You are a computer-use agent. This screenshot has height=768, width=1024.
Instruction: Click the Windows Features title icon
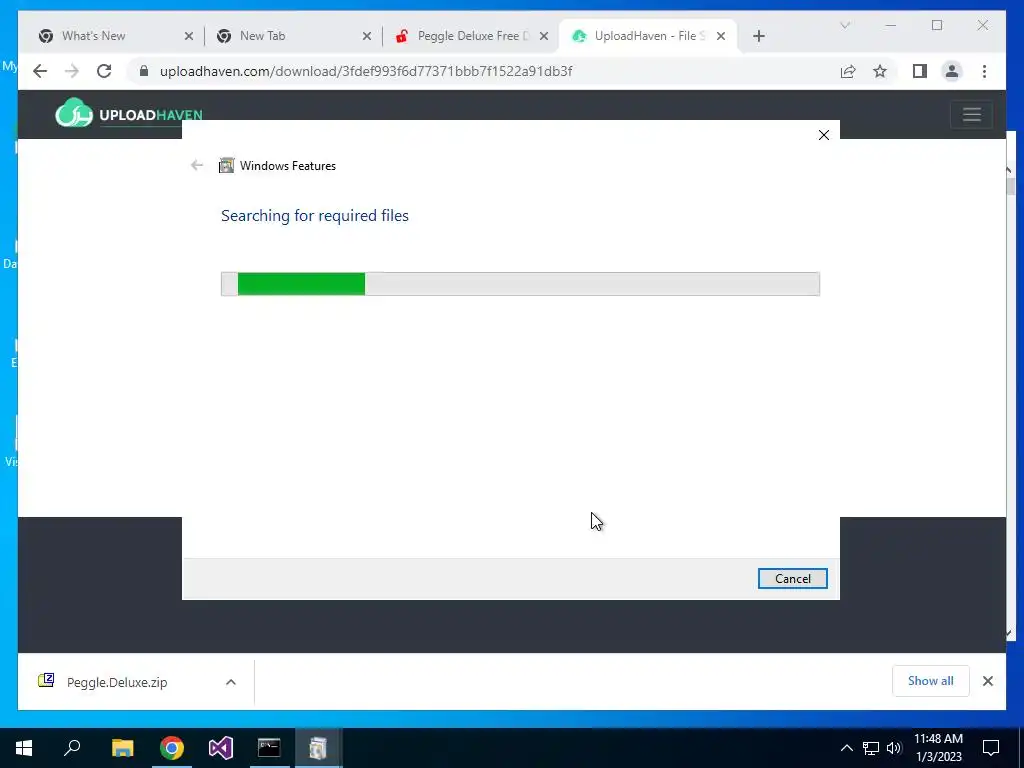point(226,165)
